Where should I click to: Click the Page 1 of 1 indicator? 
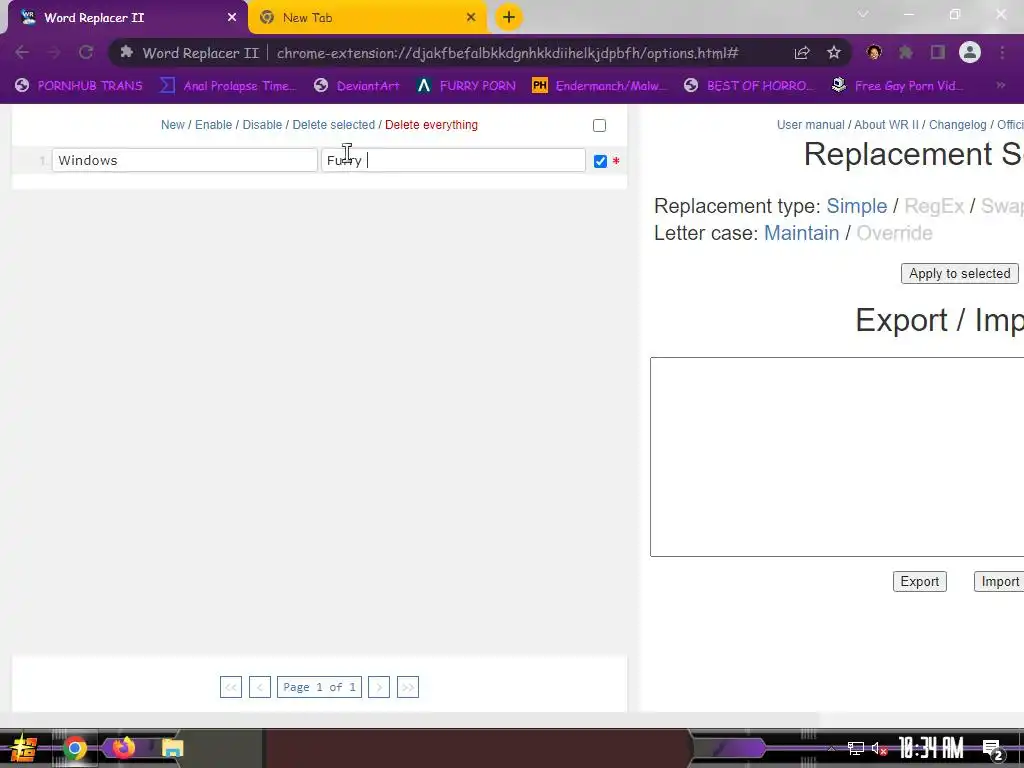tap(319, 687)
